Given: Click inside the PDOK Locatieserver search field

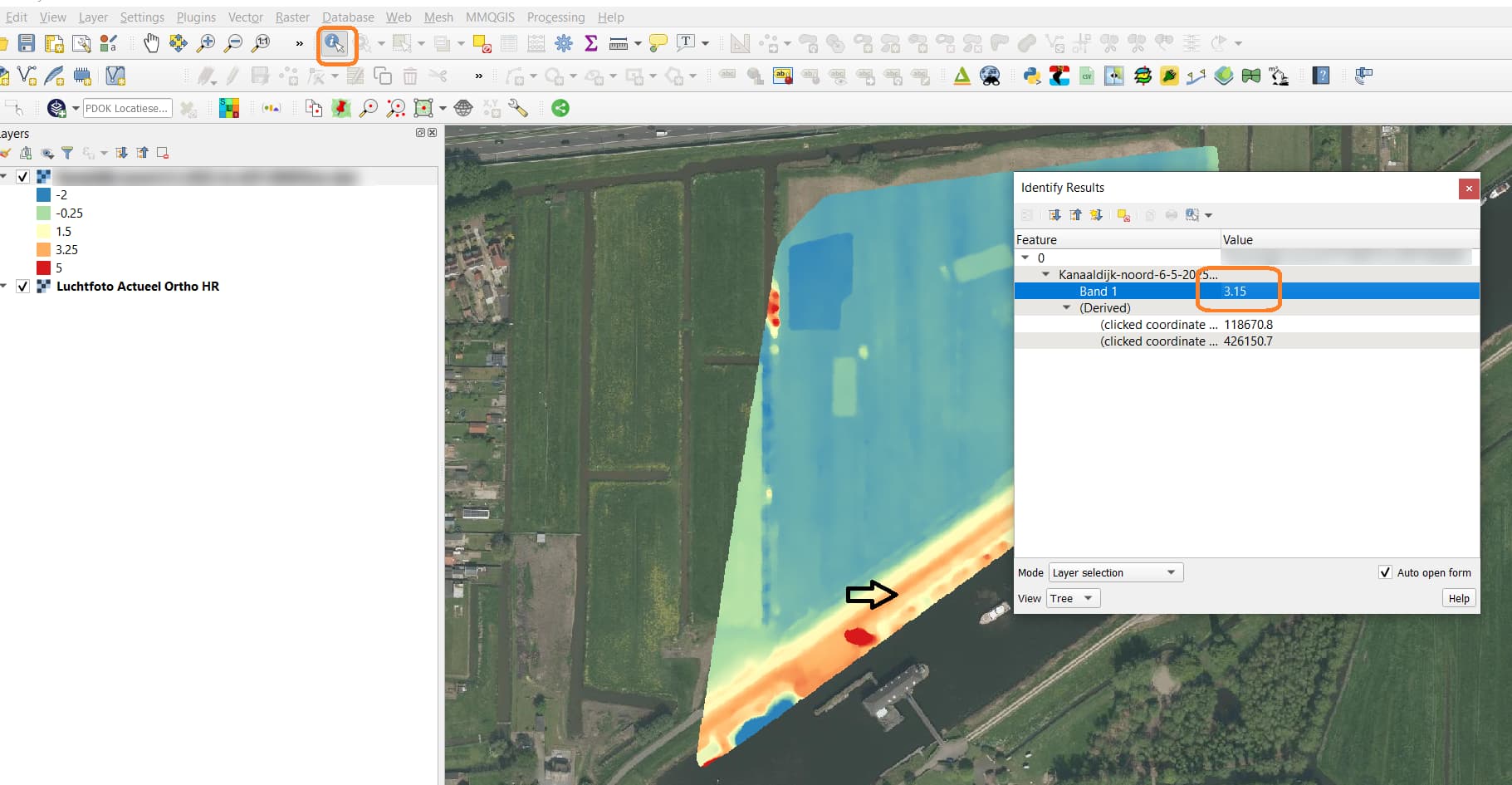Looking at the screenshot, I should [x=128, y=107].
